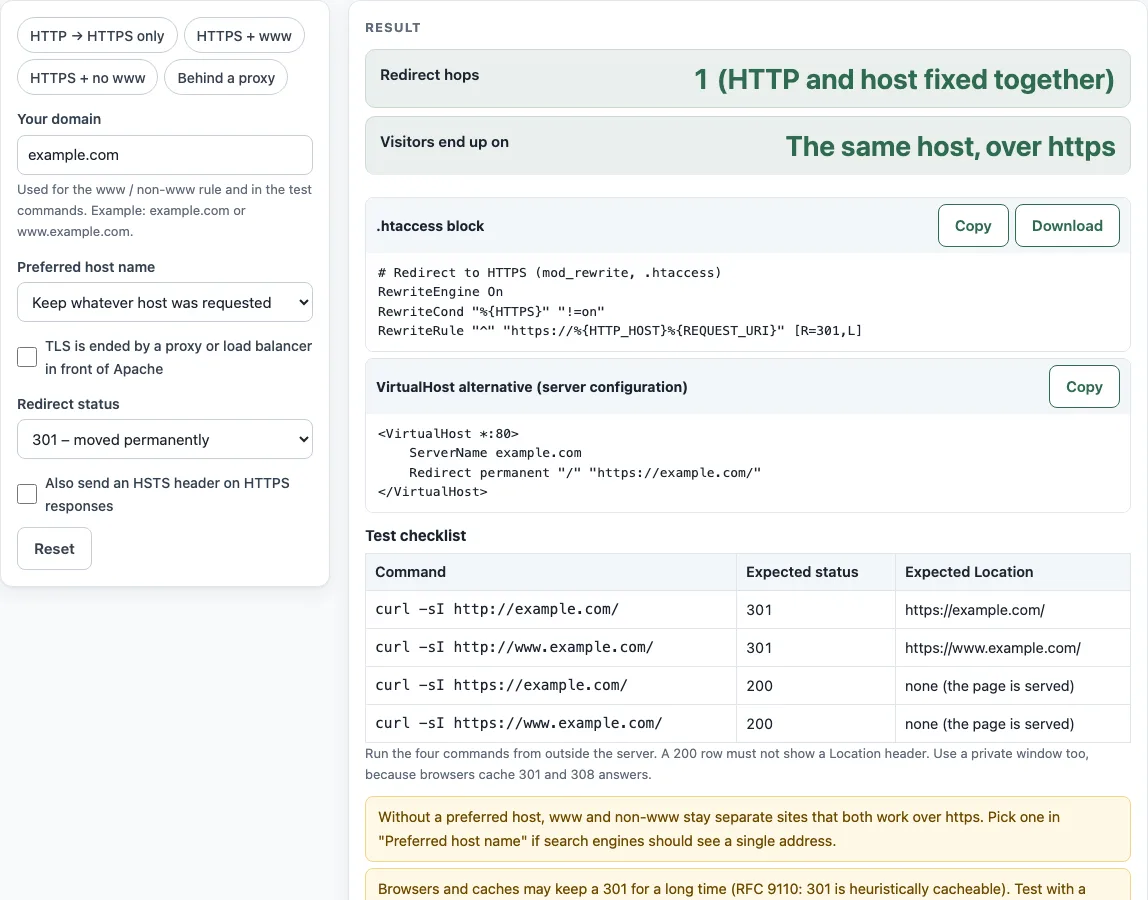The width and height of the screenshot is (1148, 900).
Task: Click expected Location 'https://www.example.com/' cell
Action: click(1013, 647)
